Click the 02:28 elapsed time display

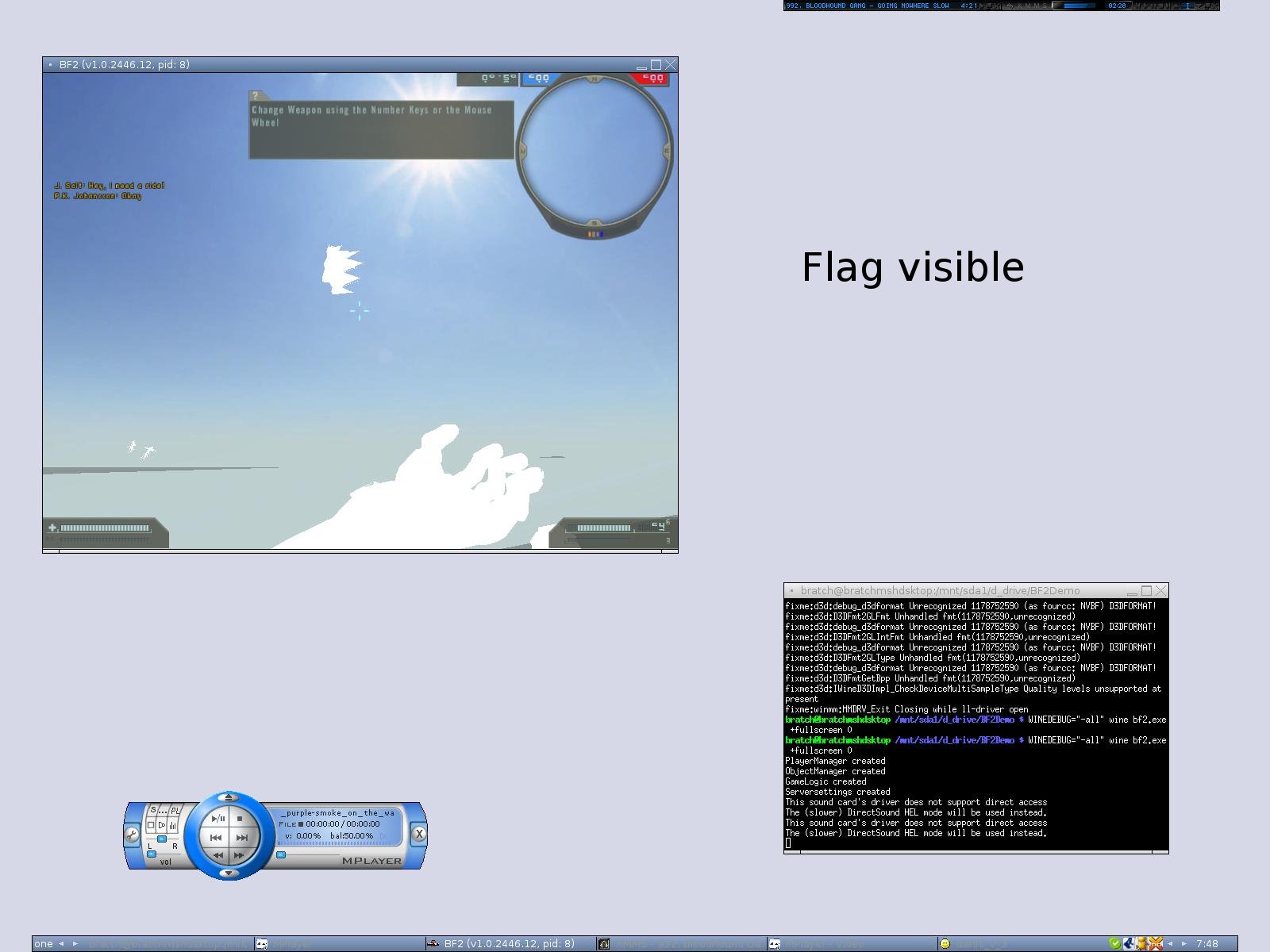1117,6
